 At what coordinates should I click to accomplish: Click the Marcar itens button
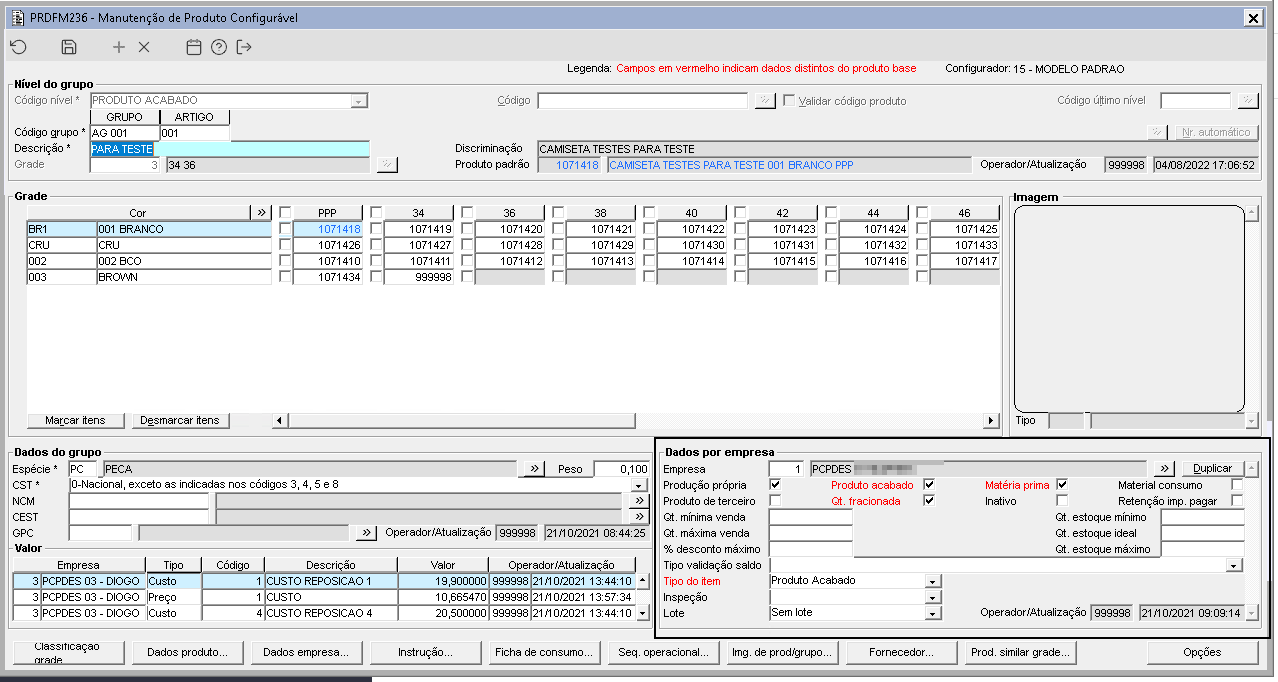coord(75,421)
